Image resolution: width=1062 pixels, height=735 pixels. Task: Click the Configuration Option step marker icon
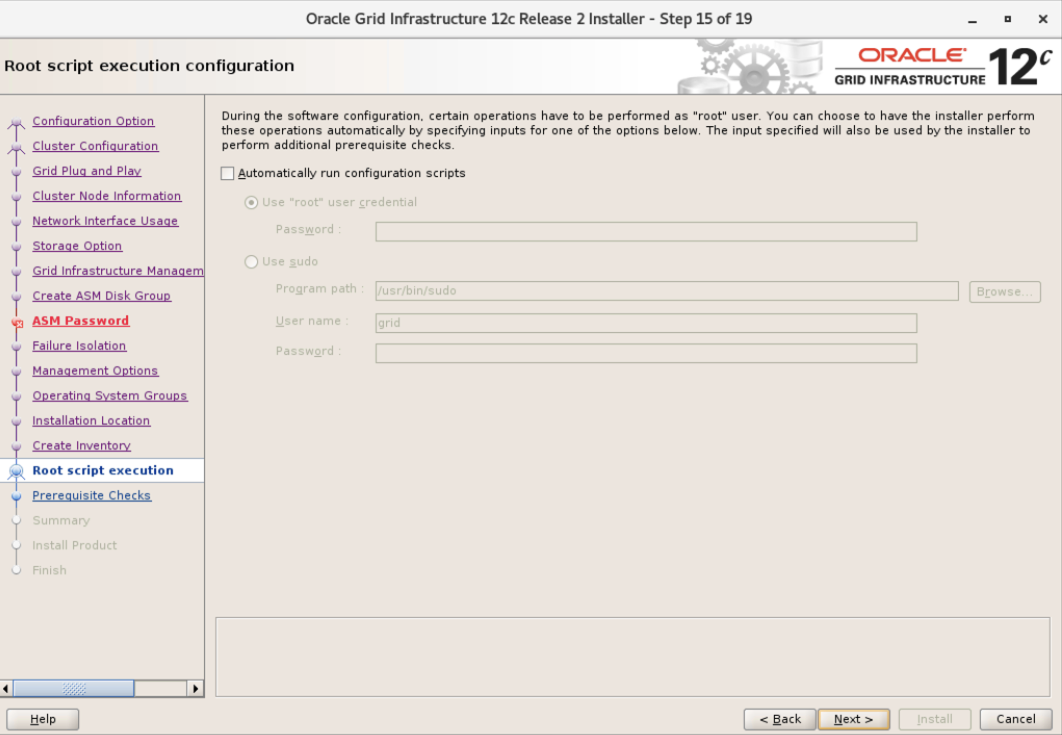(16, 123)
